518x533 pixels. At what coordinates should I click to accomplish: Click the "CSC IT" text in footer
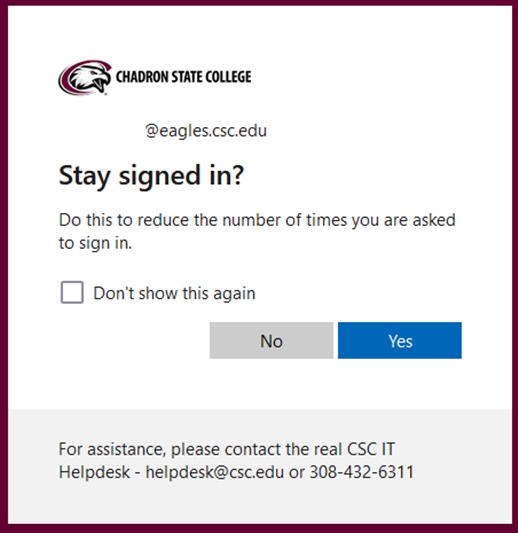tap(370, 449)
